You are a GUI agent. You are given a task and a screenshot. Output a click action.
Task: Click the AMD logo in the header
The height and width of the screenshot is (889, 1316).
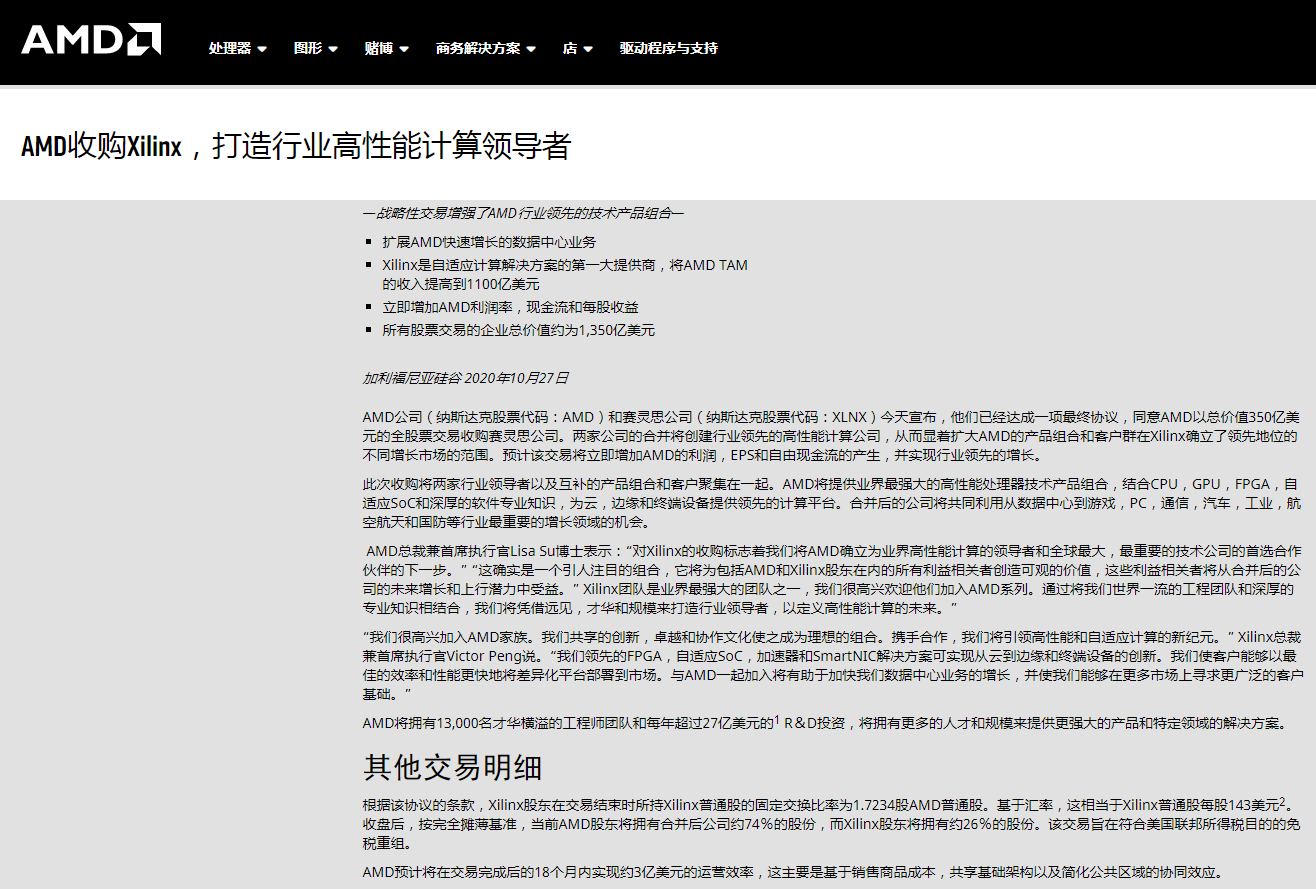pos(91,39)
